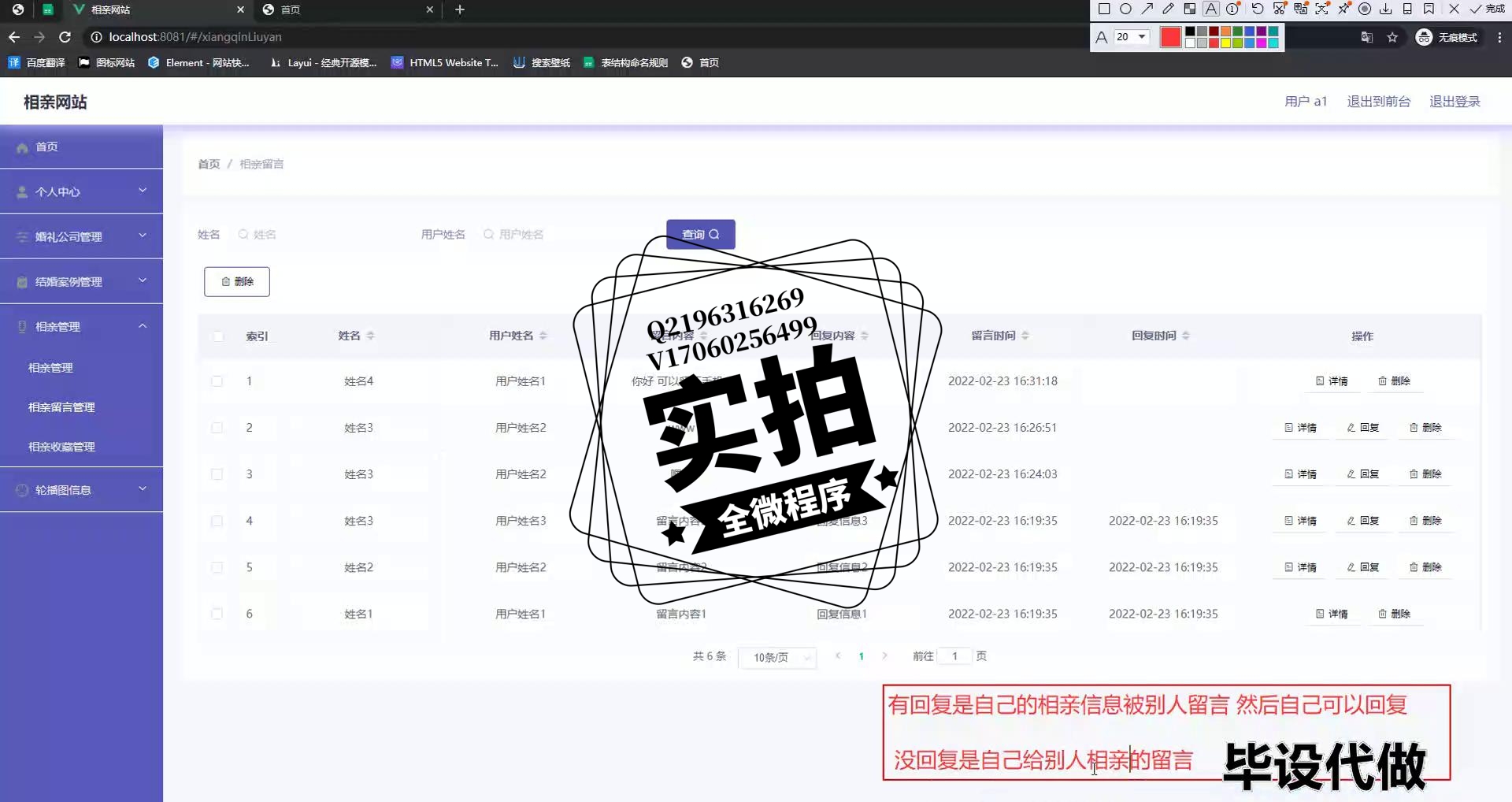Select the numbered marker tool
1512x802 pixels.
[x=1233, y=9]
